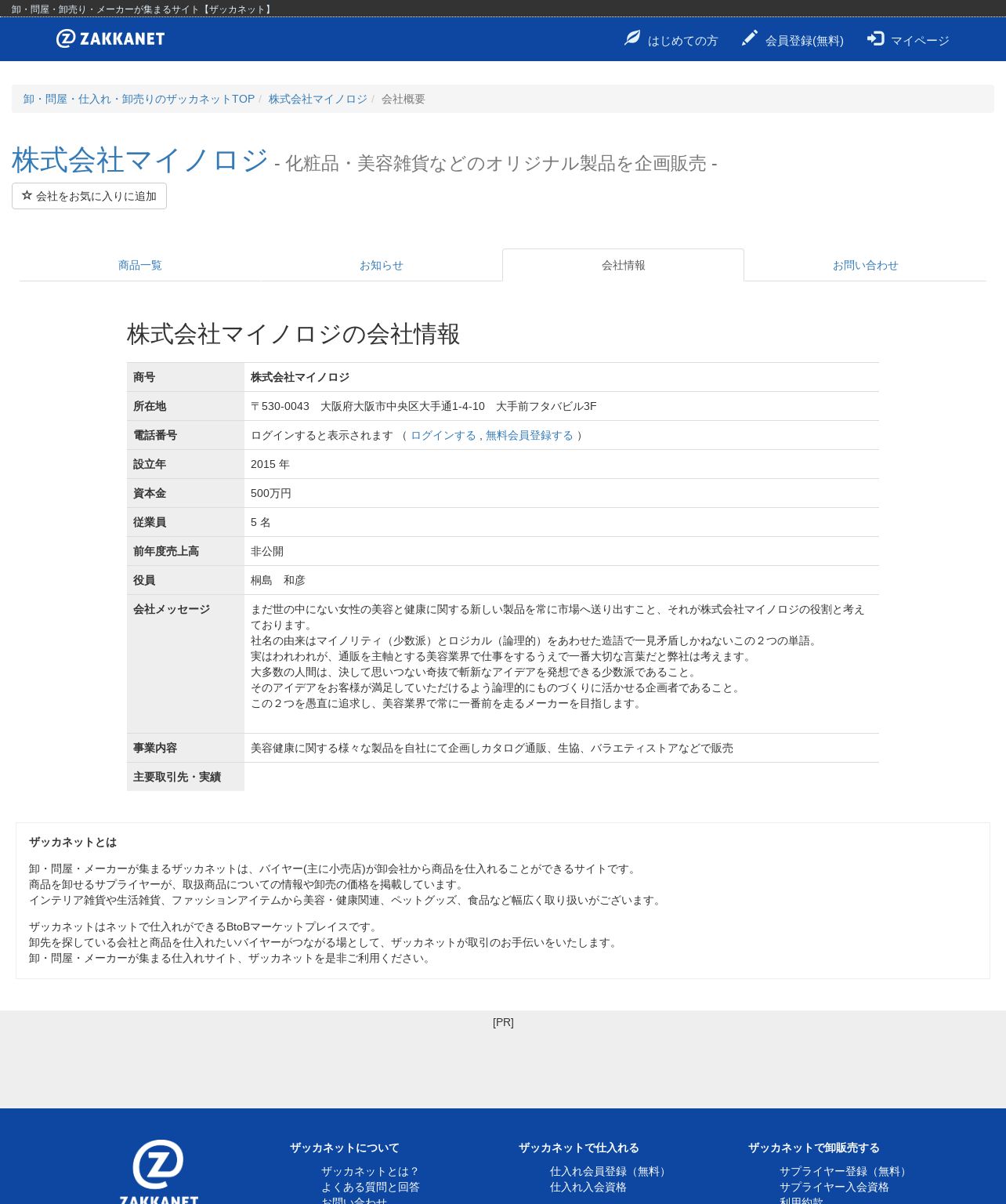Click the business description 美容健康に関する様々な製品 text

coord(492,748)
